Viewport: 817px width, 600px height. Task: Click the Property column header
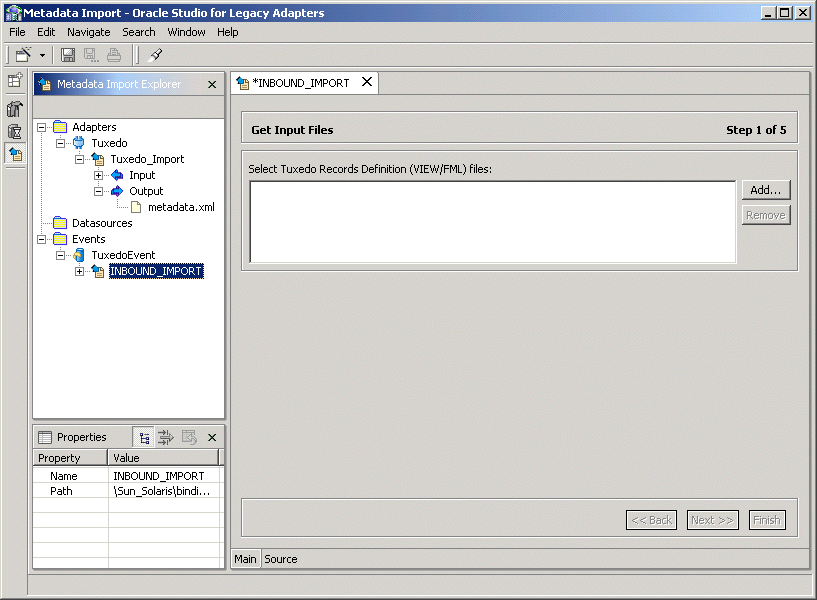(70, 458)
